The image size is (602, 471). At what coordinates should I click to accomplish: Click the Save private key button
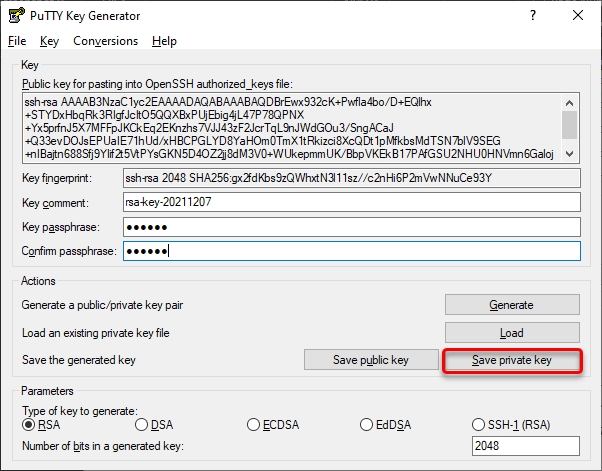tap(511, 360)
